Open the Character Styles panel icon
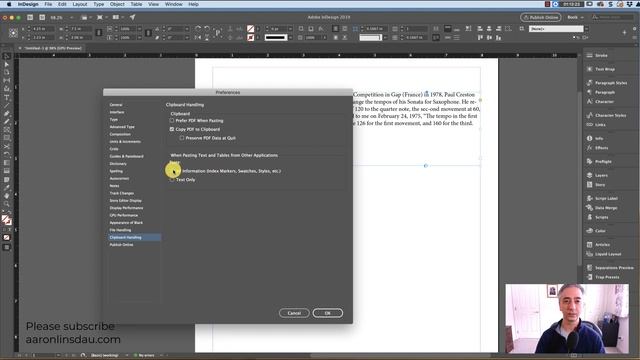 [x=589, y=115]
